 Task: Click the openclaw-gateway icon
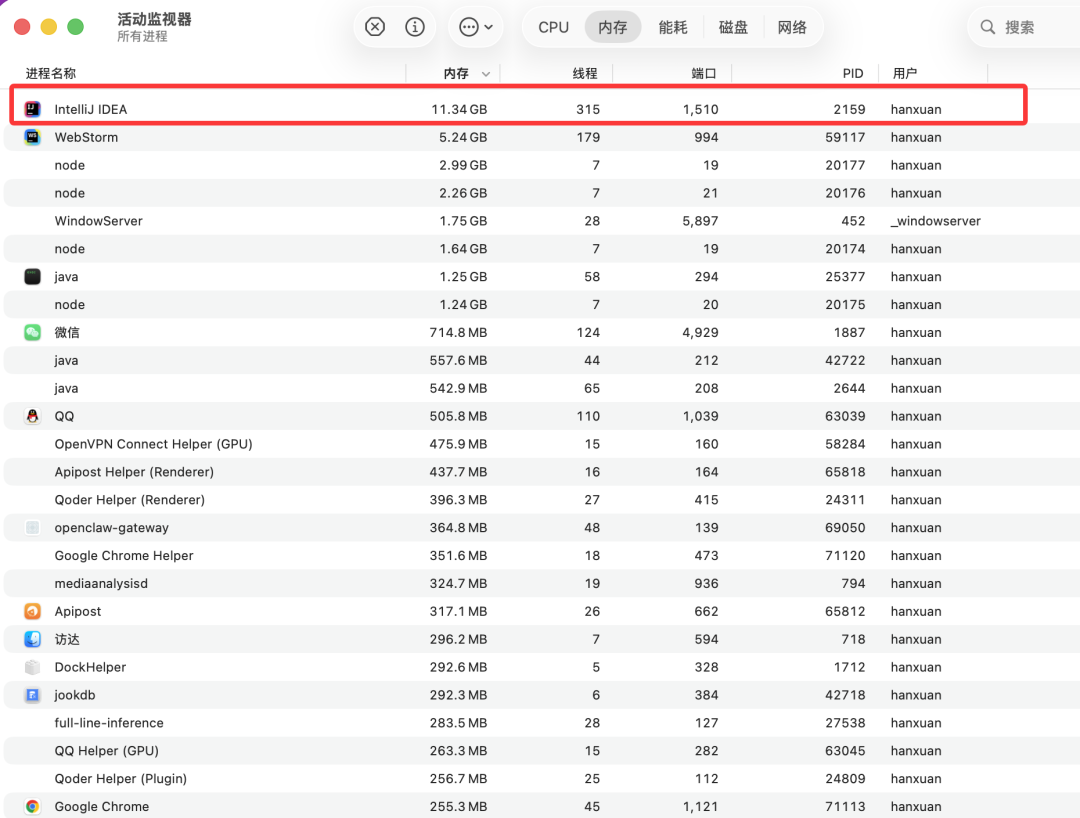(32, 527)
